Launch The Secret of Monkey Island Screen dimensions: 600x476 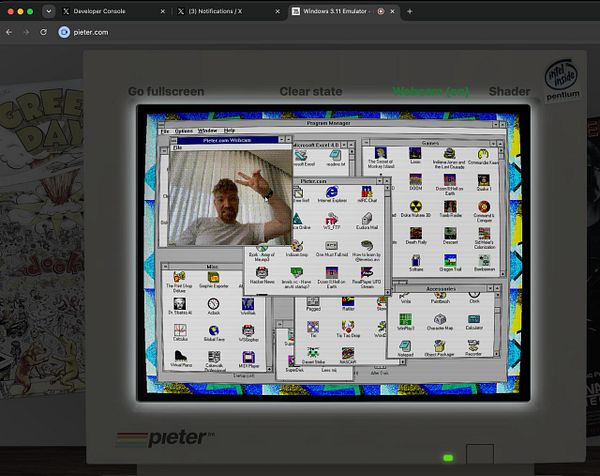click(381, 158)
